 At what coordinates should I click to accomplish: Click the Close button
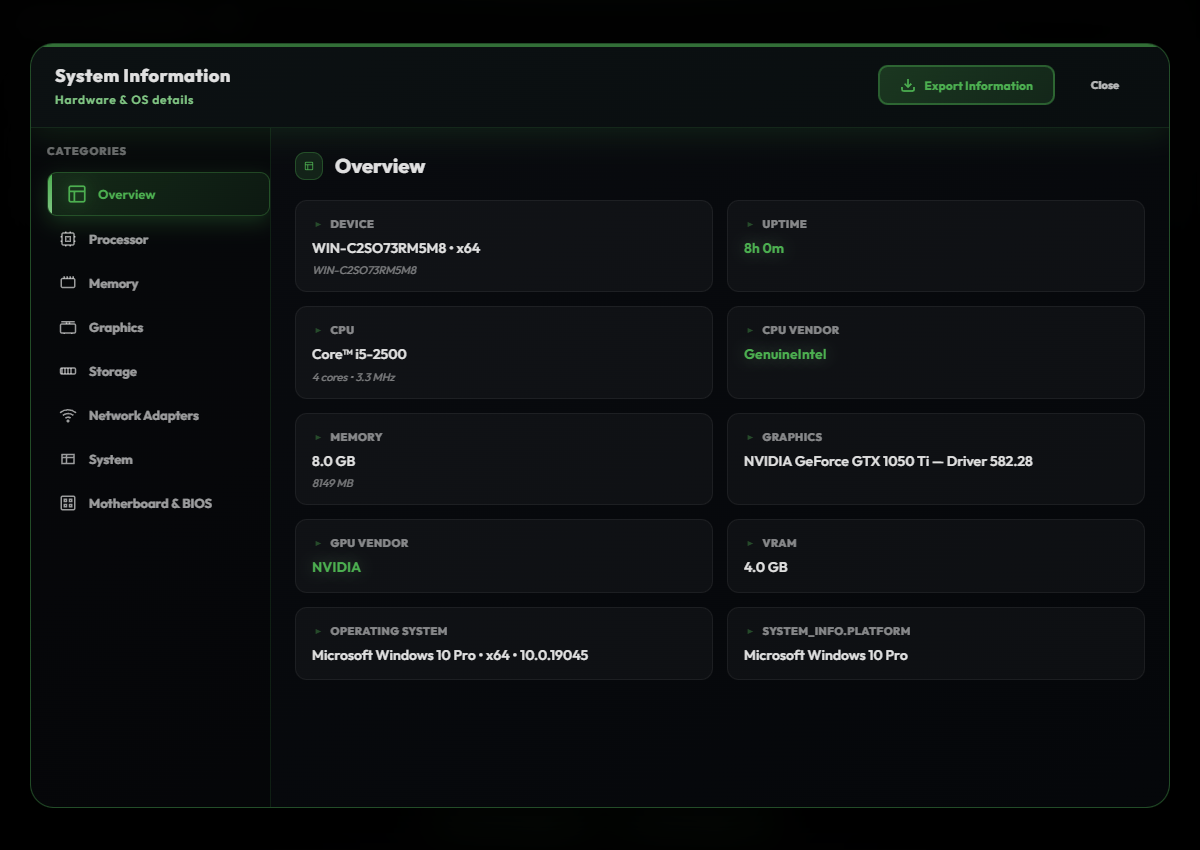[1104, 85]
